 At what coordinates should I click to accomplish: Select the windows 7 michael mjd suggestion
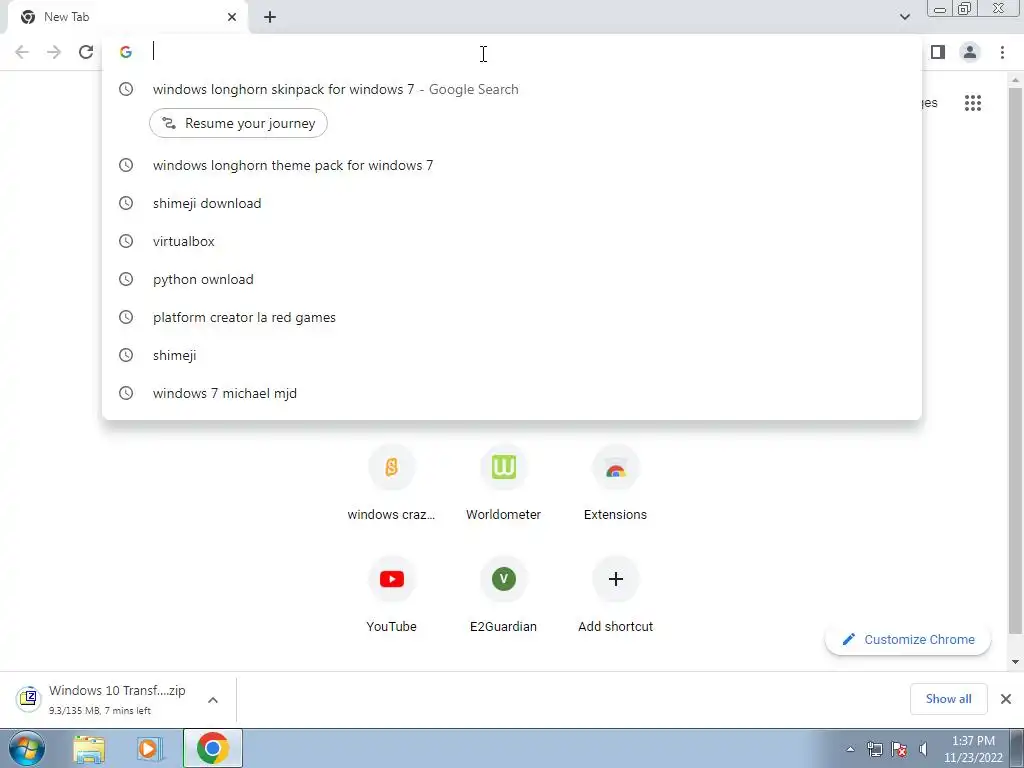coord(512,393)
